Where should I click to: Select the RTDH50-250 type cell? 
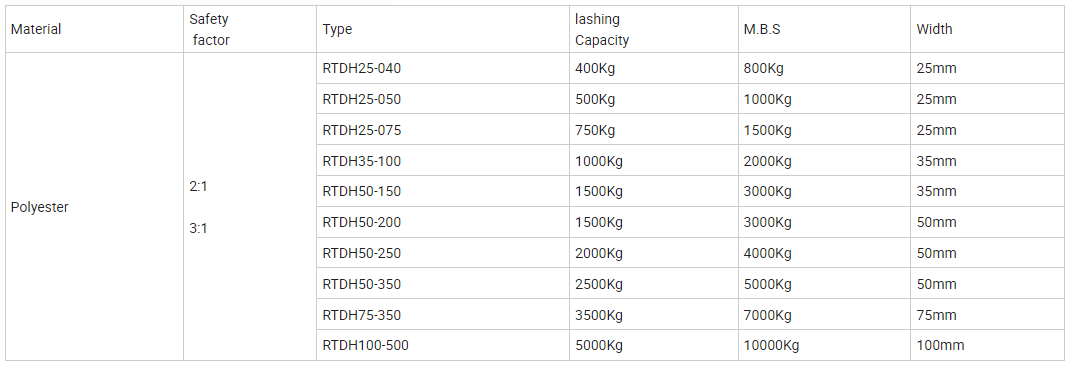(361, 253)
